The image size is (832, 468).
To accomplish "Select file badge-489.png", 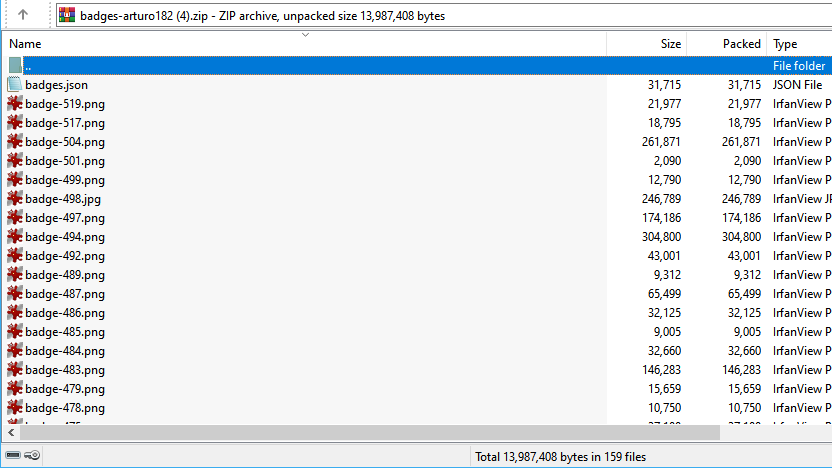I will (65, 275).
